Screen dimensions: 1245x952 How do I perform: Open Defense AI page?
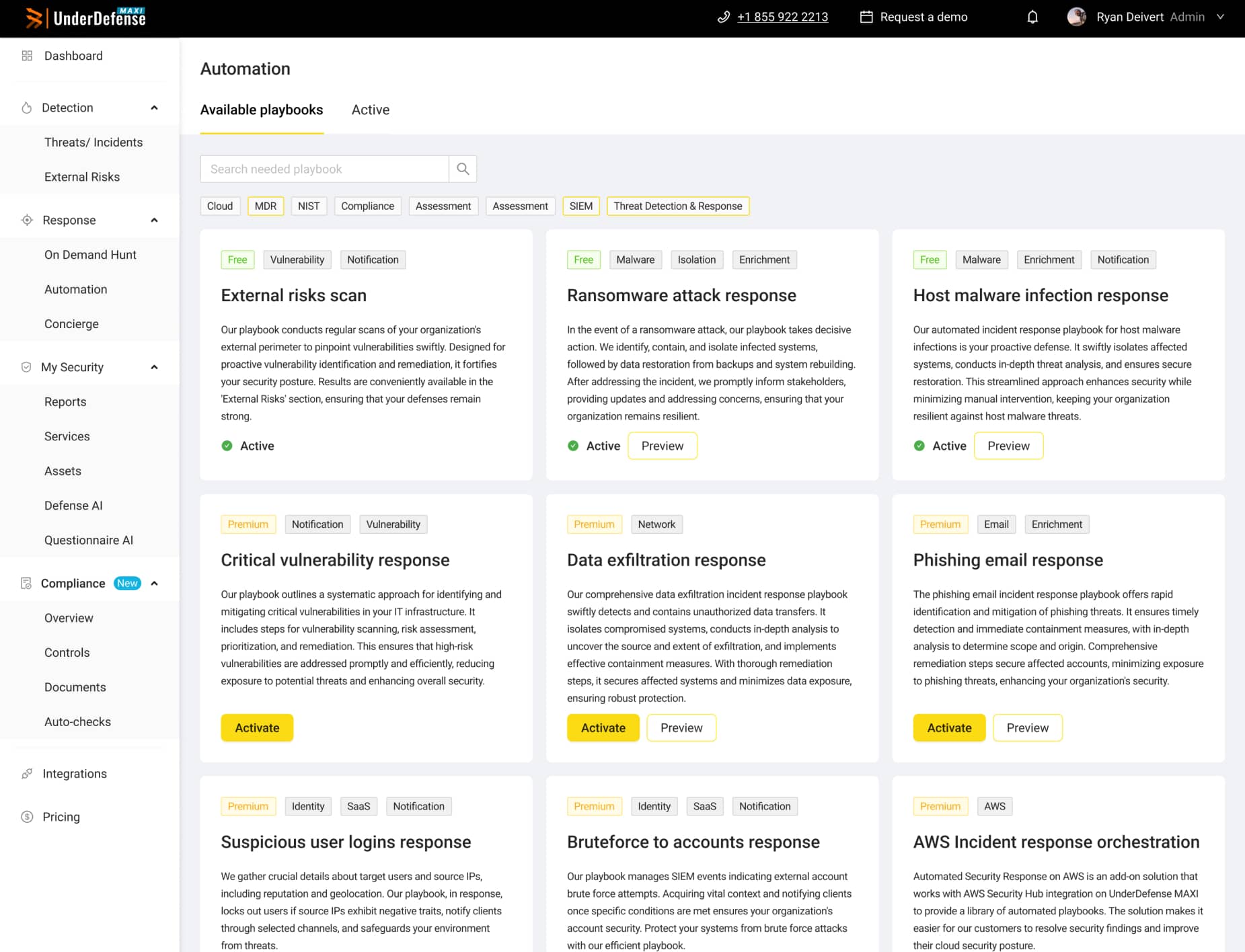click(x=73, y=506)
